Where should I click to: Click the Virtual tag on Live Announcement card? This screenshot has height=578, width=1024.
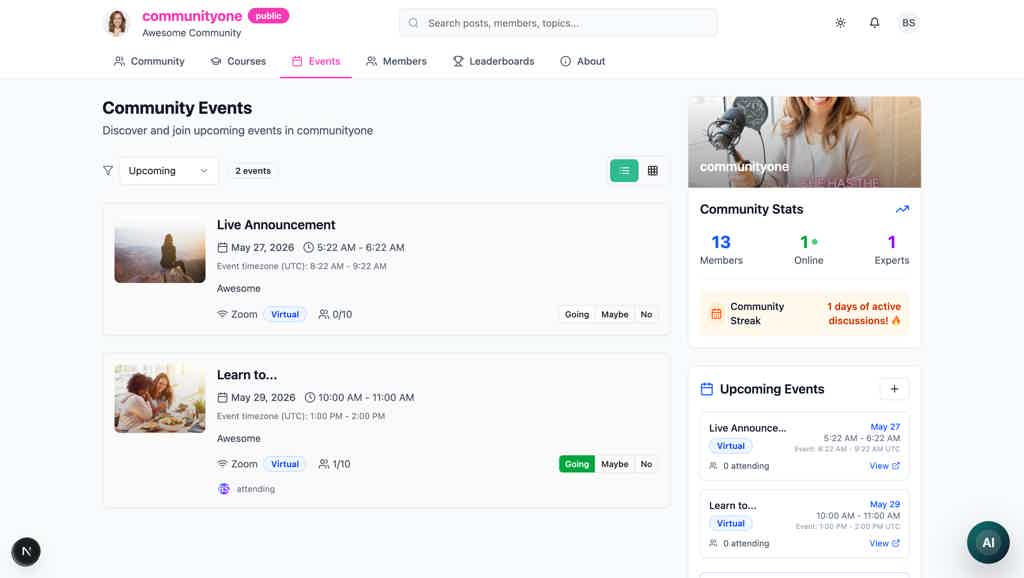pyautogui.click(x=285, y=314)
